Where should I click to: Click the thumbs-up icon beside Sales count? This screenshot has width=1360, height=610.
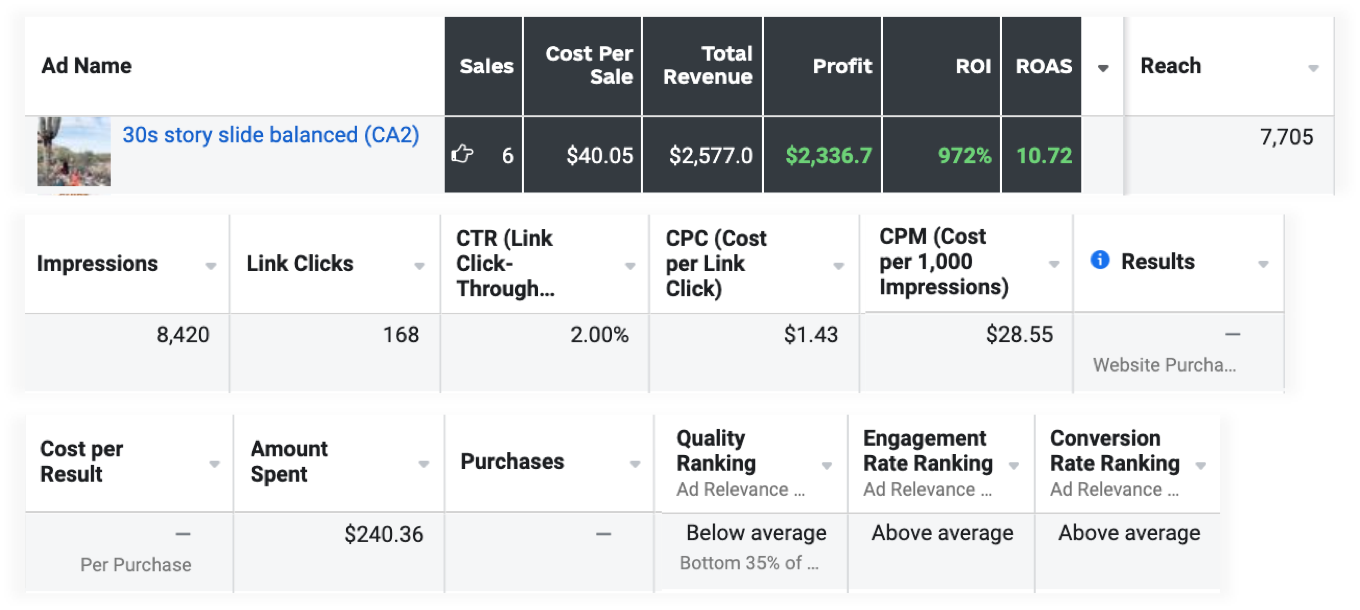point(462,154)
